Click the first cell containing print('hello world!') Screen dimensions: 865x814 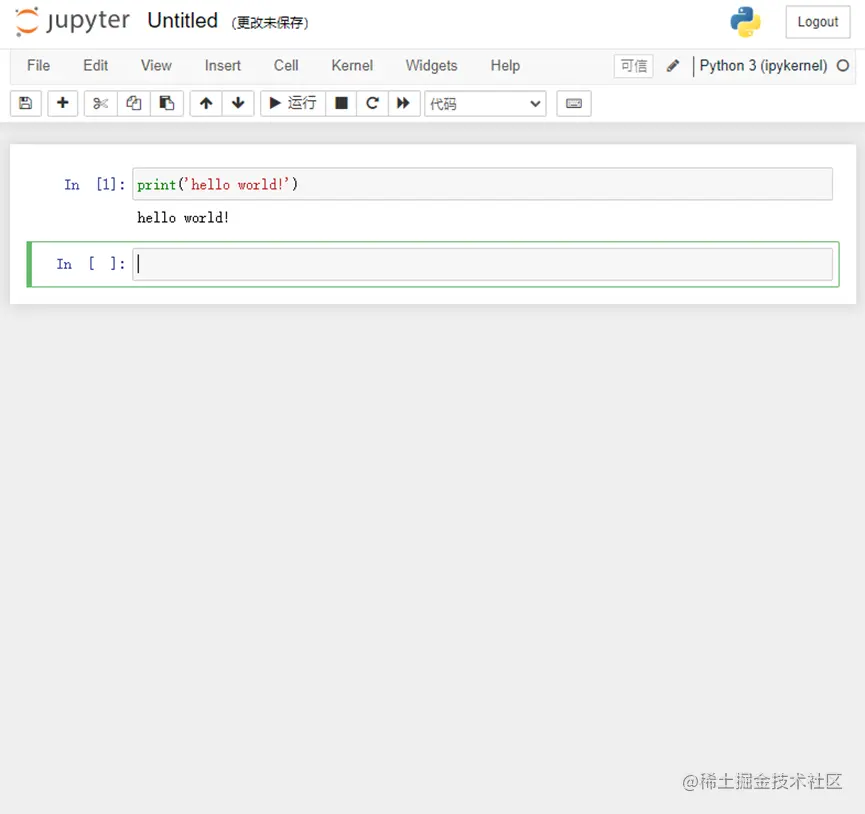point(482,184)
